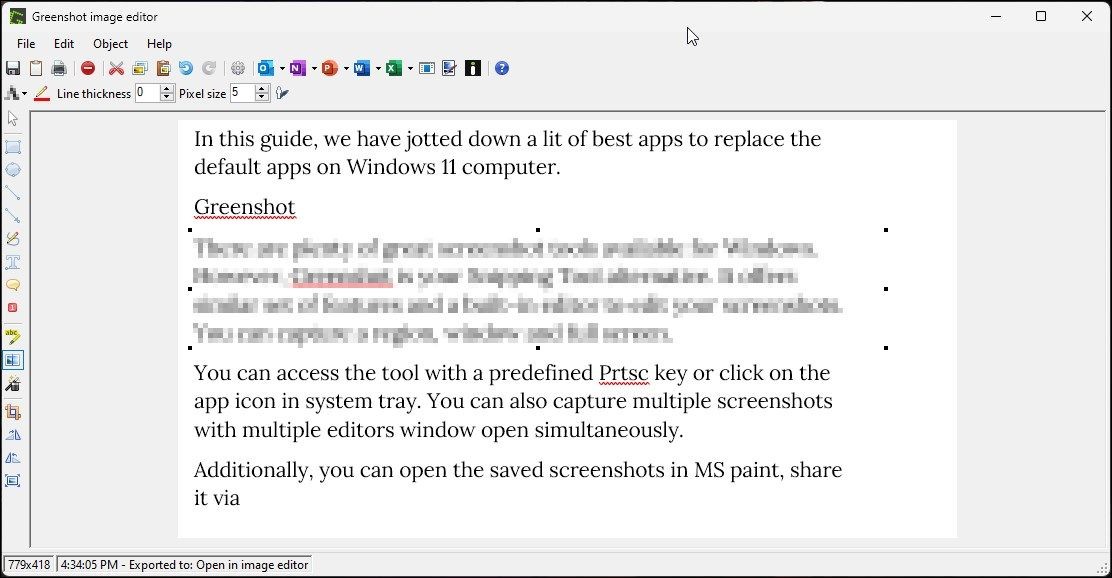
Task: Select the Effects magic wand tool
Action: click(13, 384)
